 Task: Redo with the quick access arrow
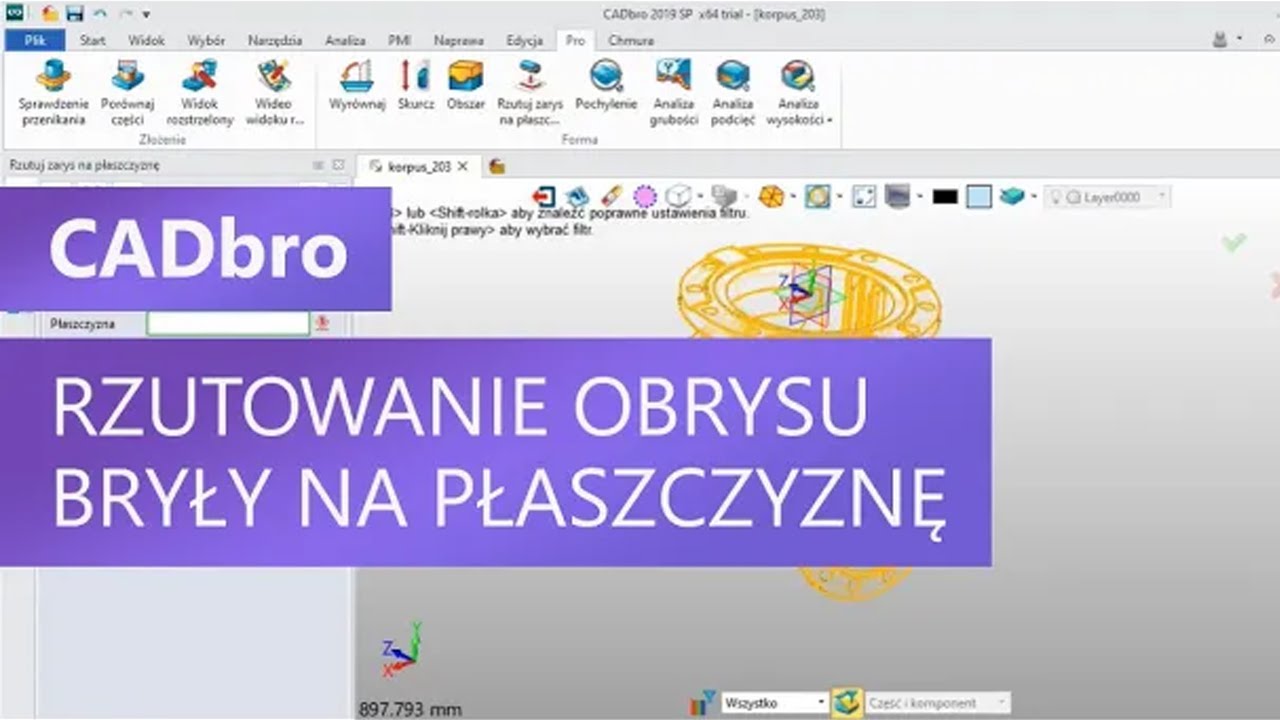[x=125, y=14]
